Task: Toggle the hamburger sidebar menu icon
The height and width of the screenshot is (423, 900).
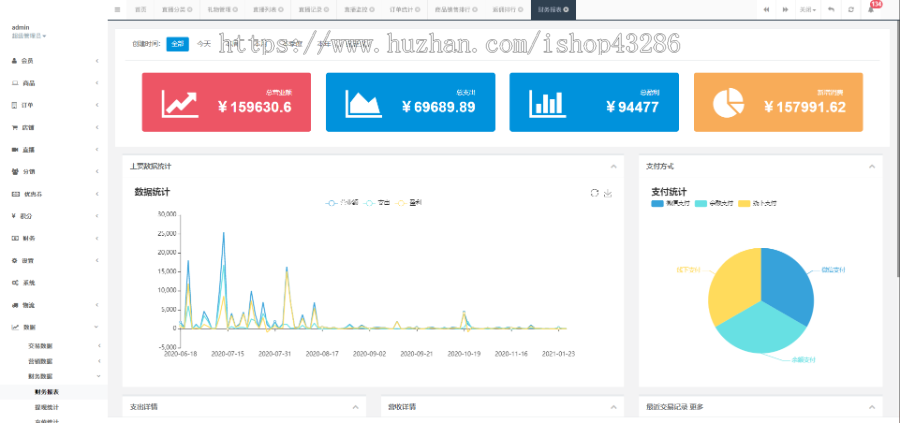Action: coord(117,10)
